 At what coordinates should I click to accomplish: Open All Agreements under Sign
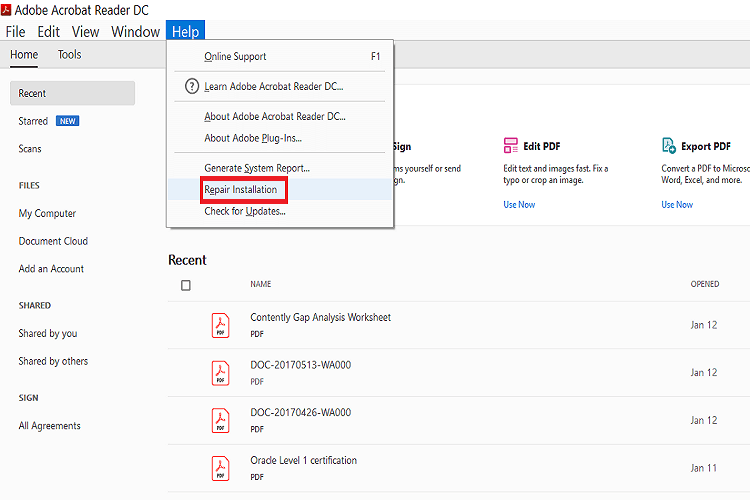[x=49, y=426]
